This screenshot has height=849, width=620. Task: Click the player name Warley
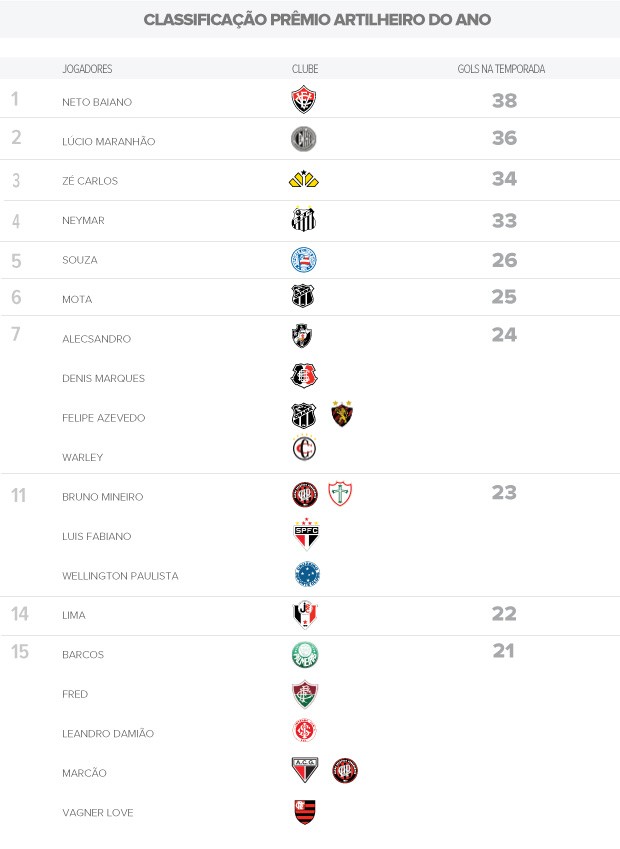coord(82,457)
